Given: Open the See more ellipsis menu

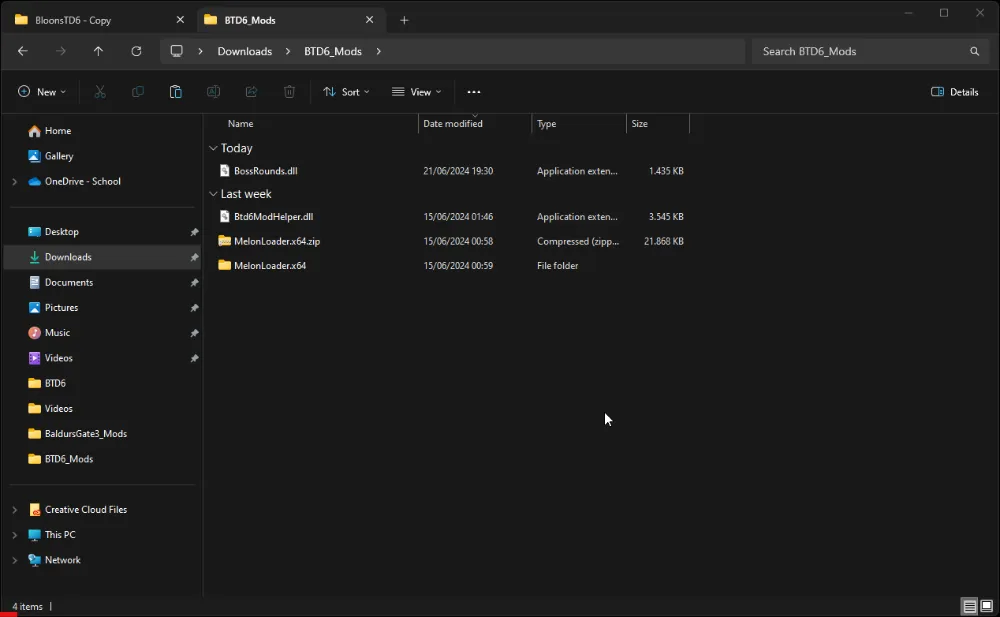Looking at the screenshot, I should [473, 91].
